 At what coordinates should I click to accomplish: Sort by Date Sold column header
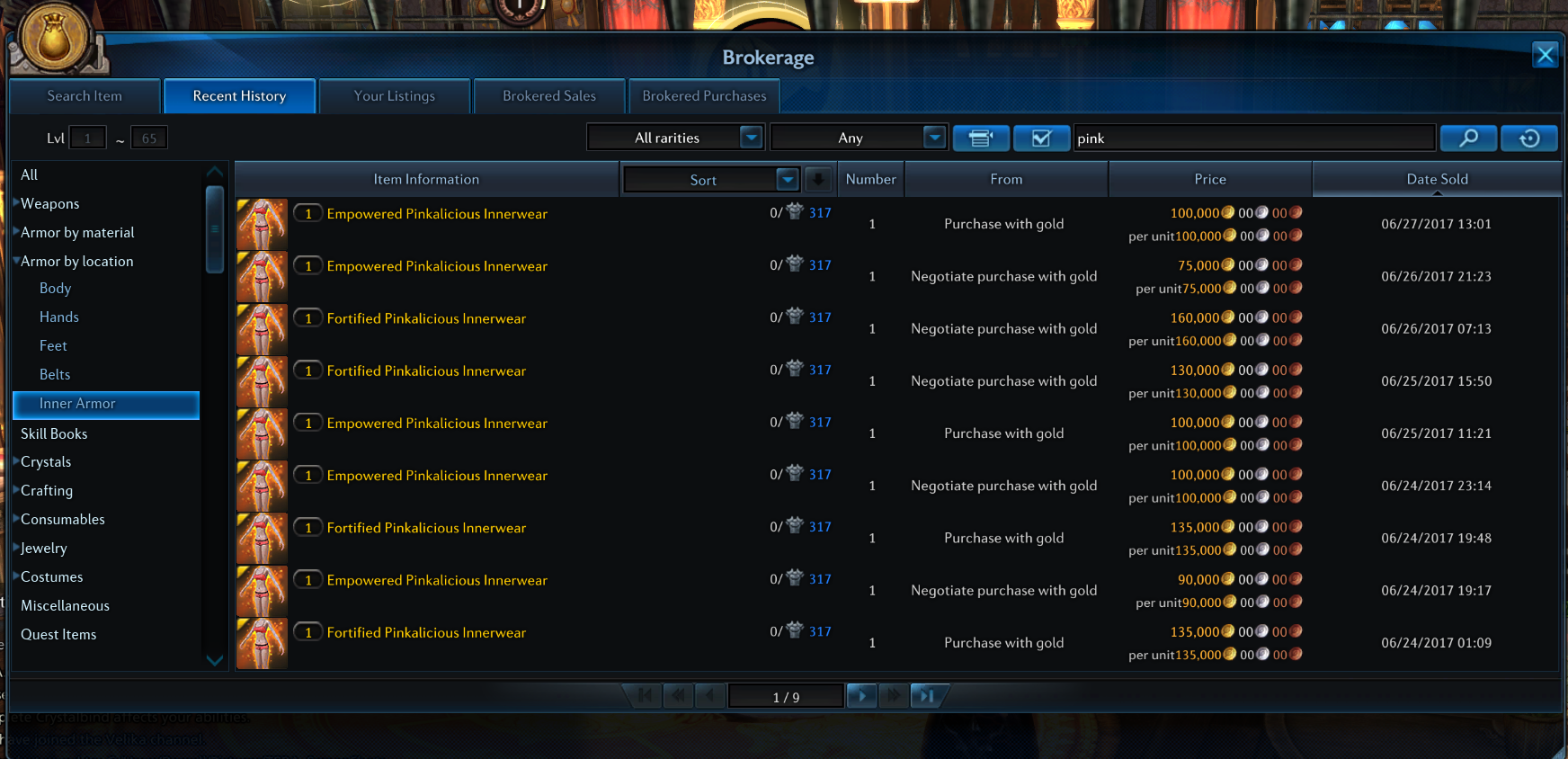point(1436,179)
